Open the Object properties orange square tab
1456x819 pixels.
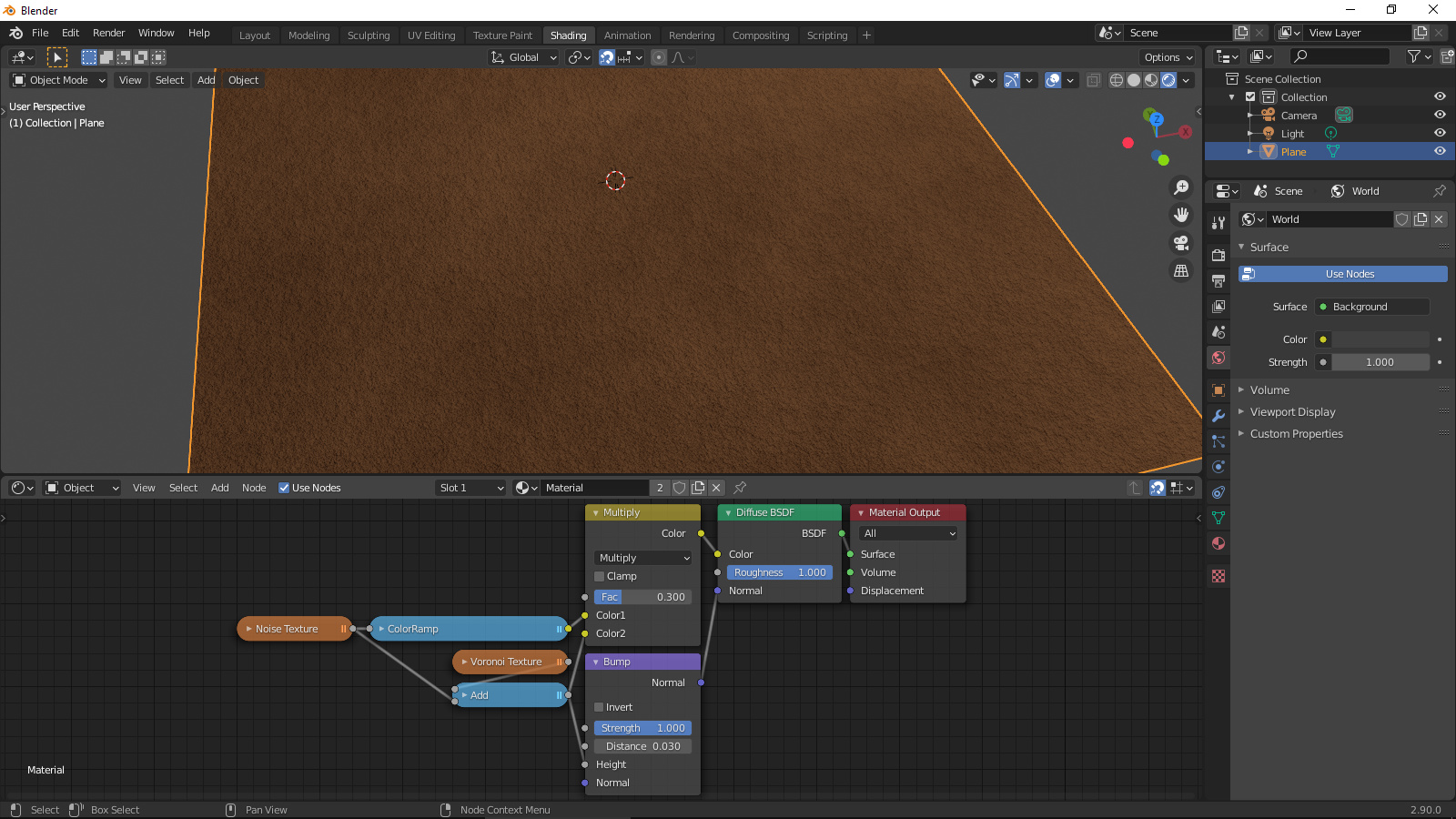[1218, 390]
